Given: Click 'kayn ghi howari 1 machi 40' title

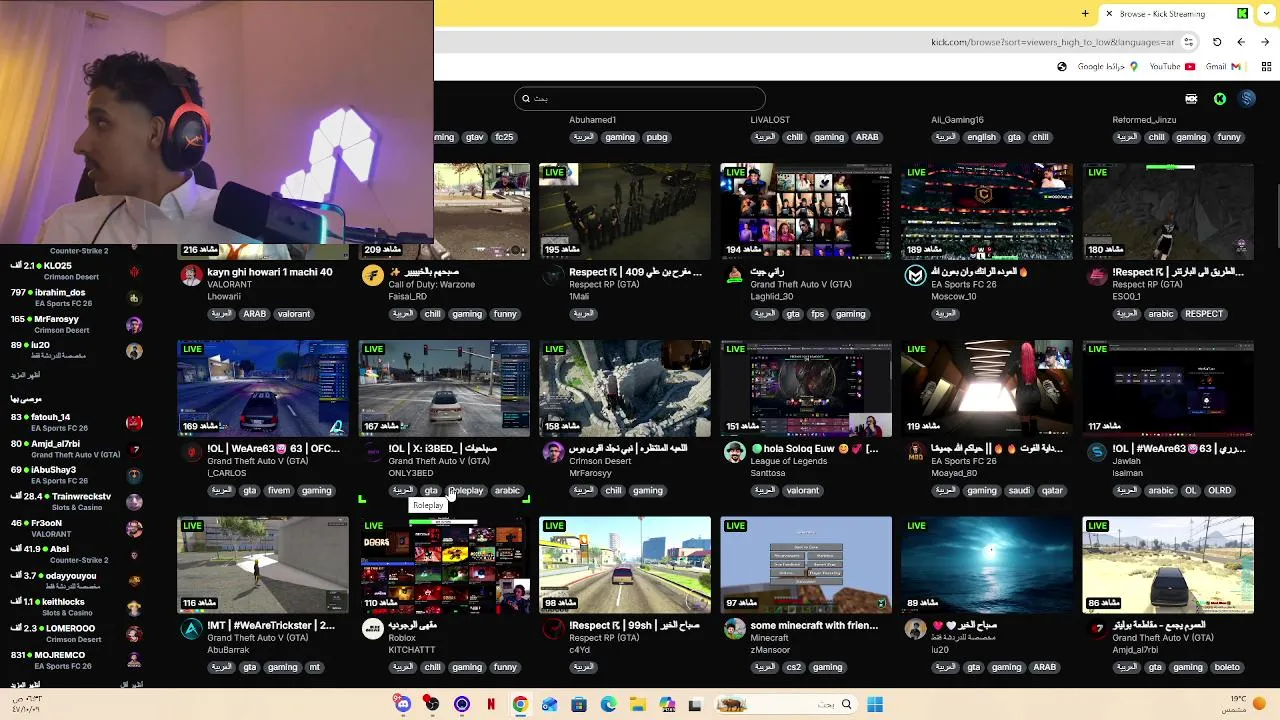Looking at the screenshot, I should point(270,272).
